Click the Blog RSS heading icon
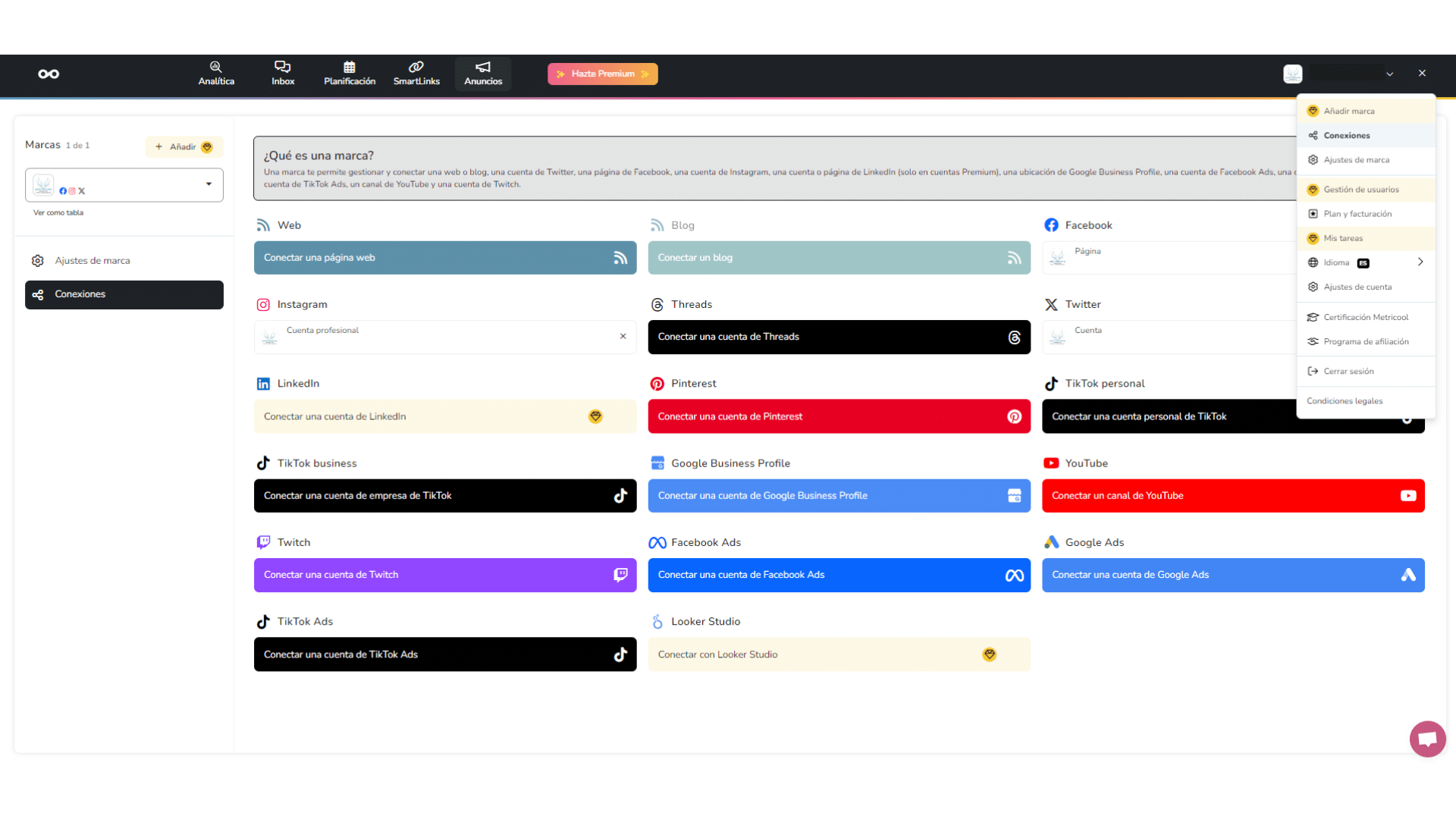The image size is (1456, 819). tap(657, 225)
